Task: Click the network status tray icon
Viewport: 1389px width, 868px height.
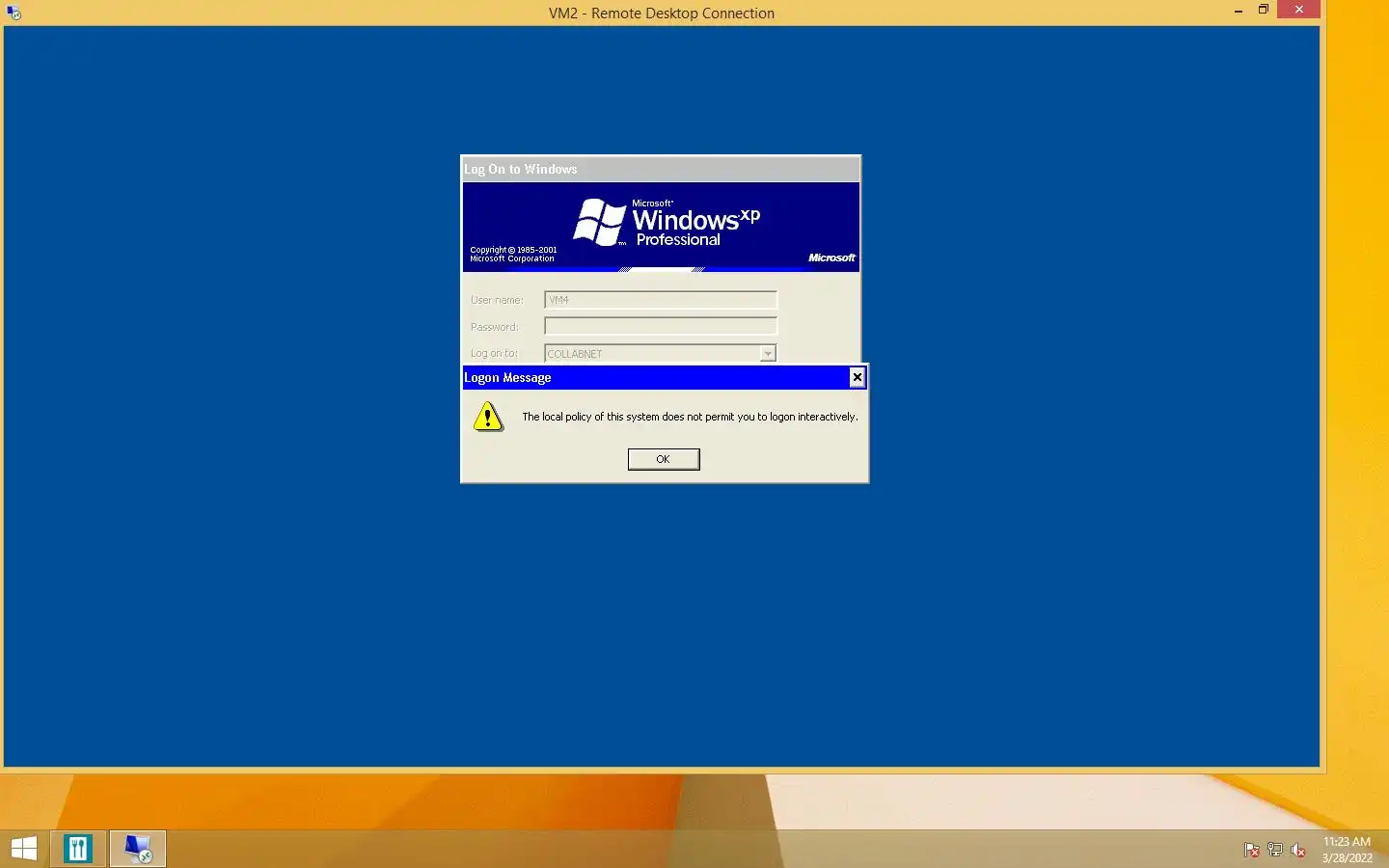Action: tap(1275, 850)
